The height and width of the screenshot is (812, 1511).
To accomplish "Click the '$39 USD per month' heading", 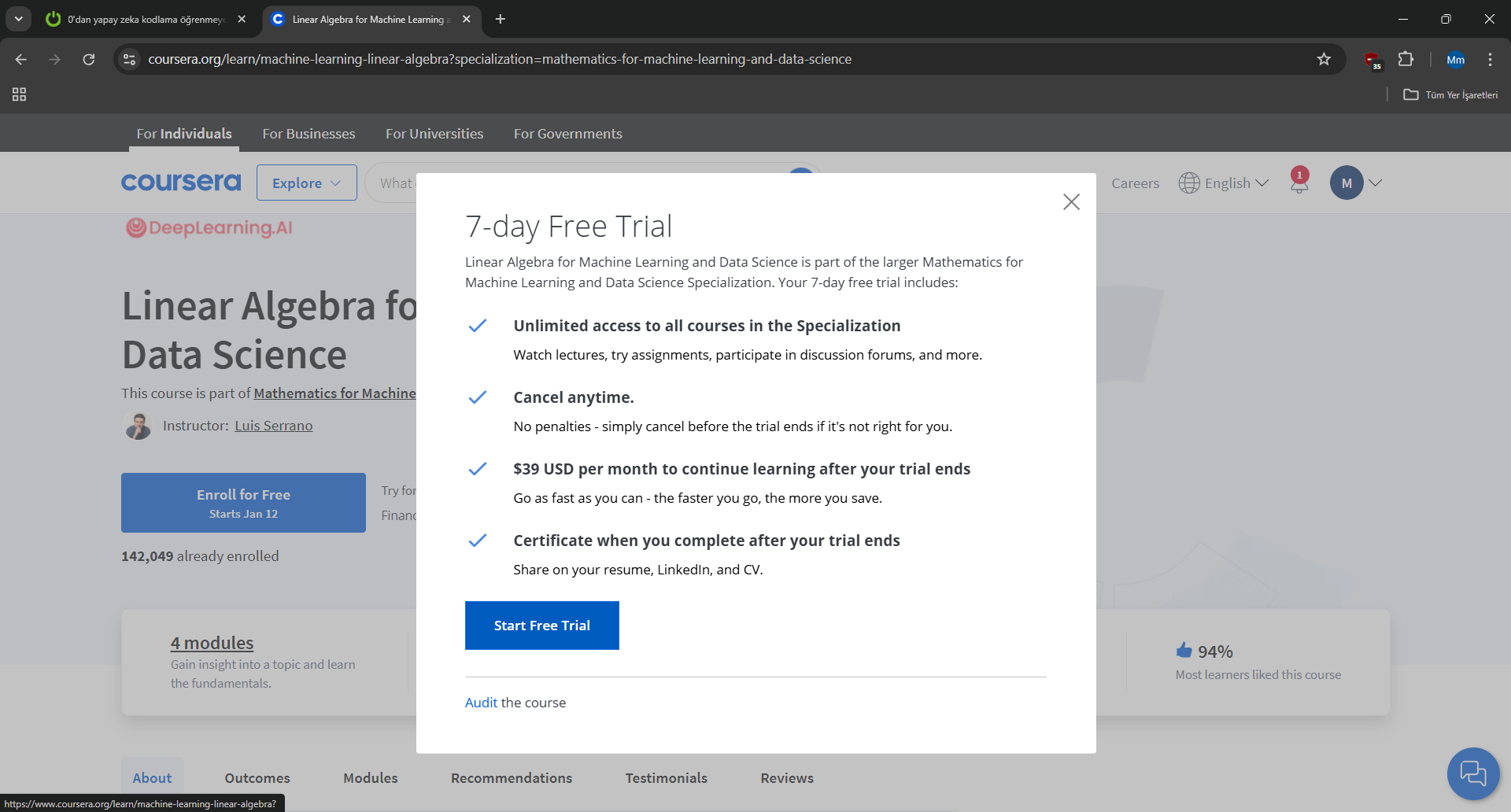I will 742,469.
